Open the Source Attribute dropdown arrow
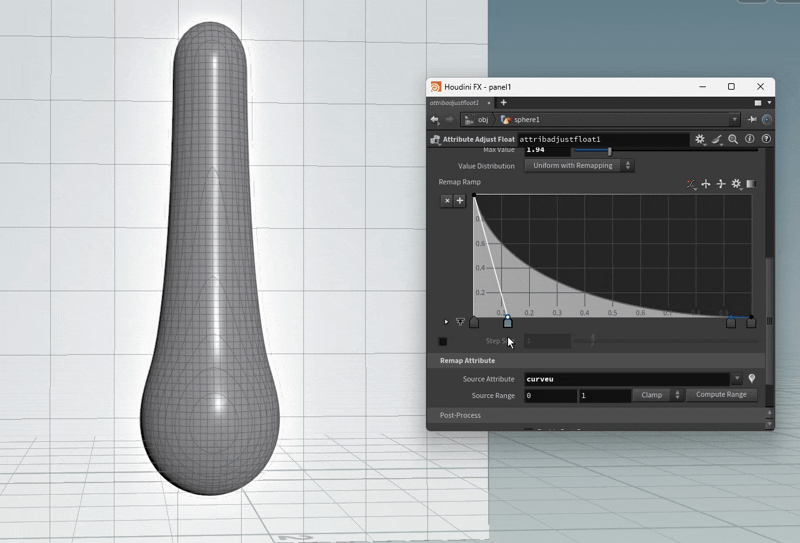Image resolution: width=800 pixels, height=543 pixels. (x=737, y=379)
